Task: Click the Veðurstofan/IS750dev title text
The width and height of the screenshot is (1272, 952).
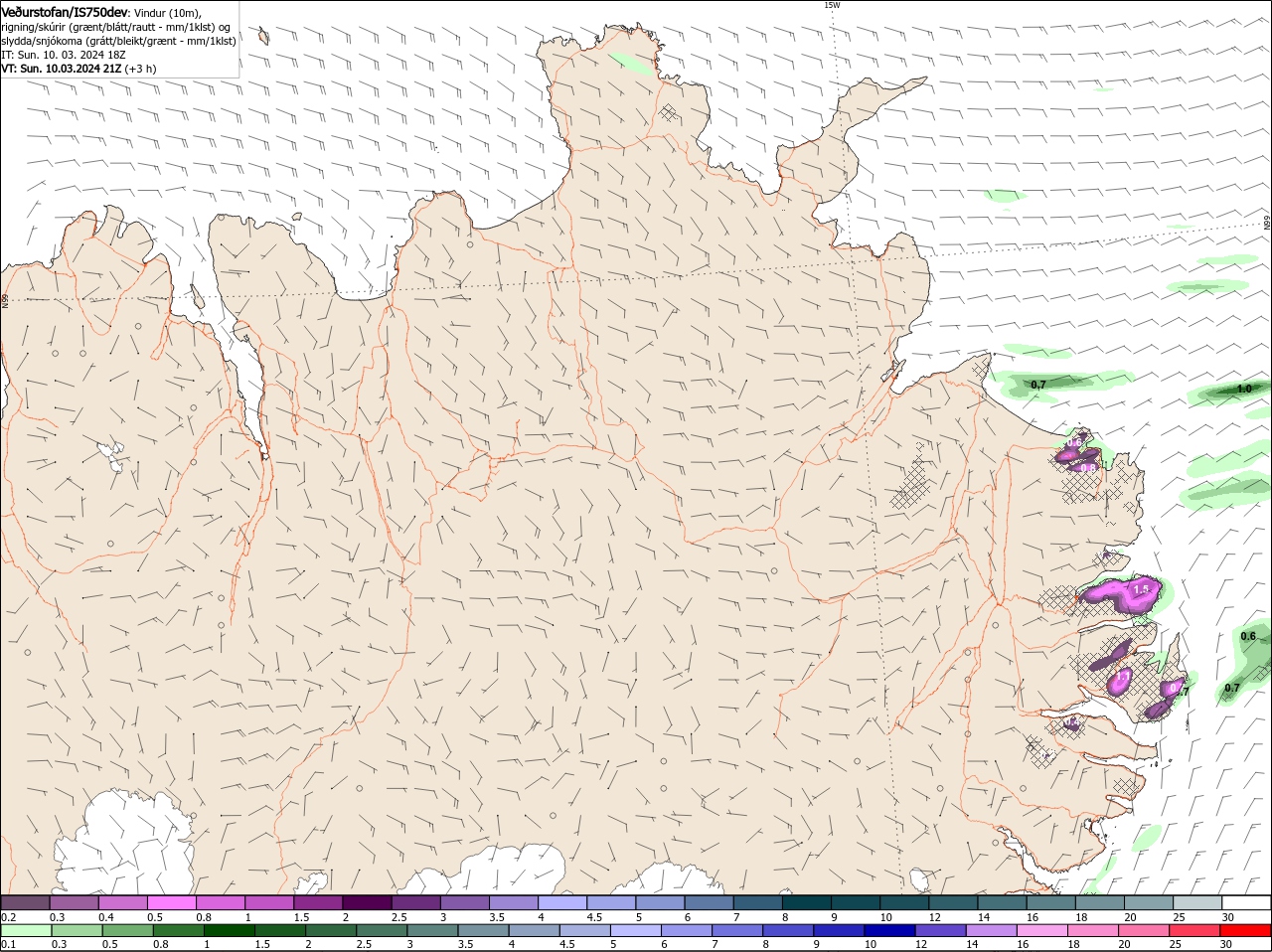Action: tap(65, 11)
